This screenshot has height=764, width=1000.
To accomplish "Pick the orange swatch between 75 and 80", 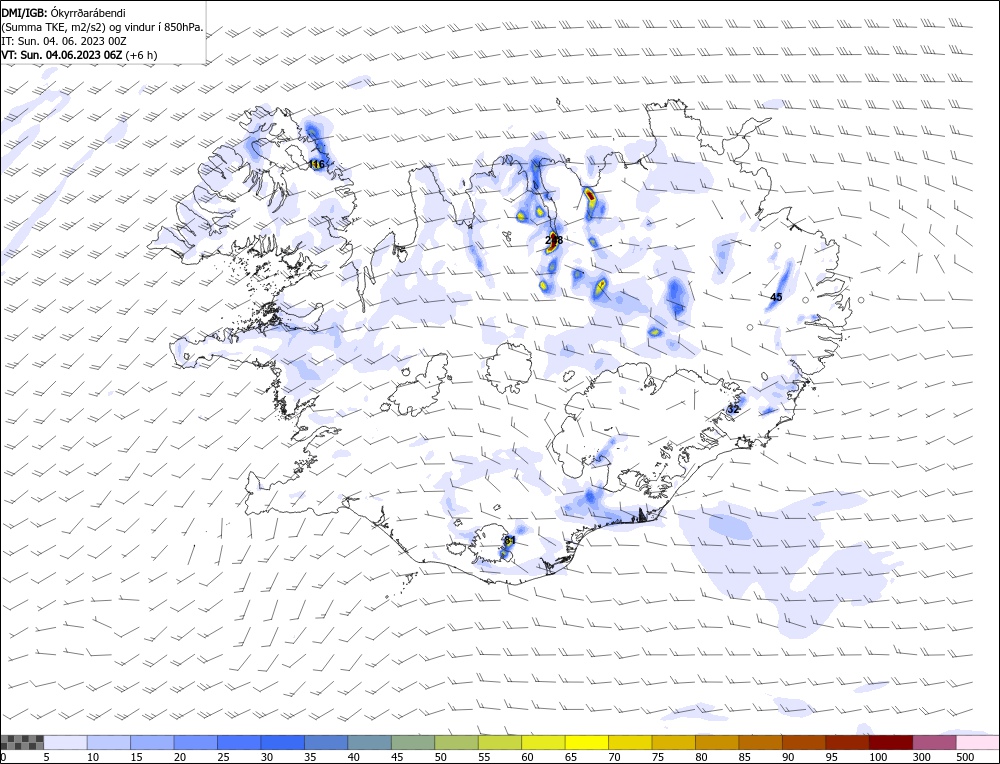I will click(673, 742).
